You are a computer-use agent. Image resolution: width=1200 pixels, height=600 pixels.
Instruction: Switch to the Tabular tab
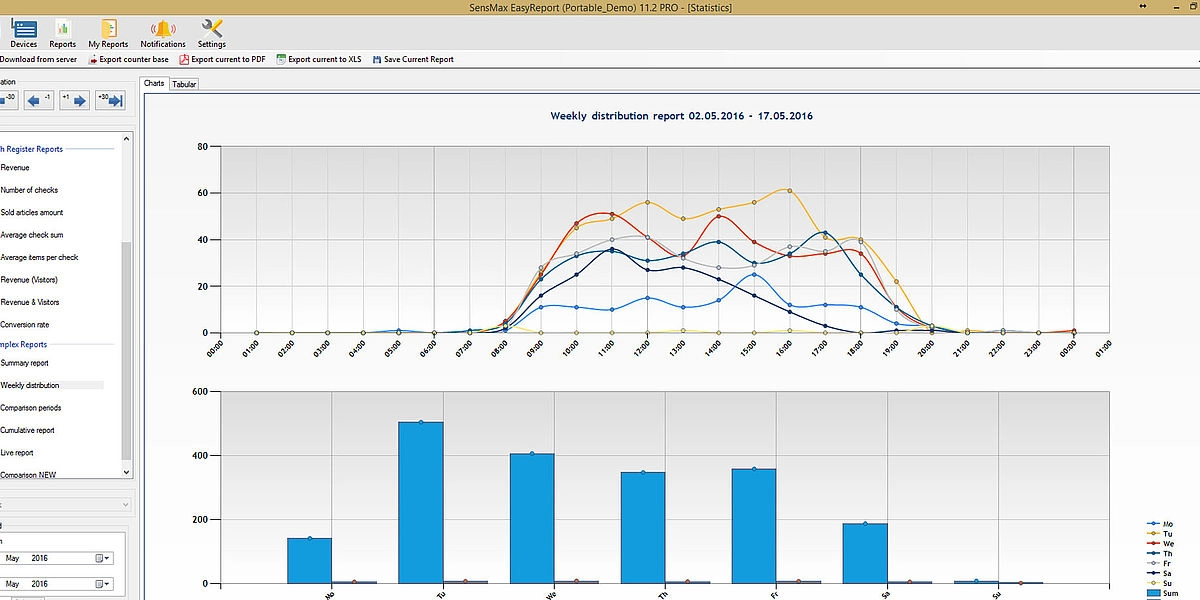(x=184, y=85)
